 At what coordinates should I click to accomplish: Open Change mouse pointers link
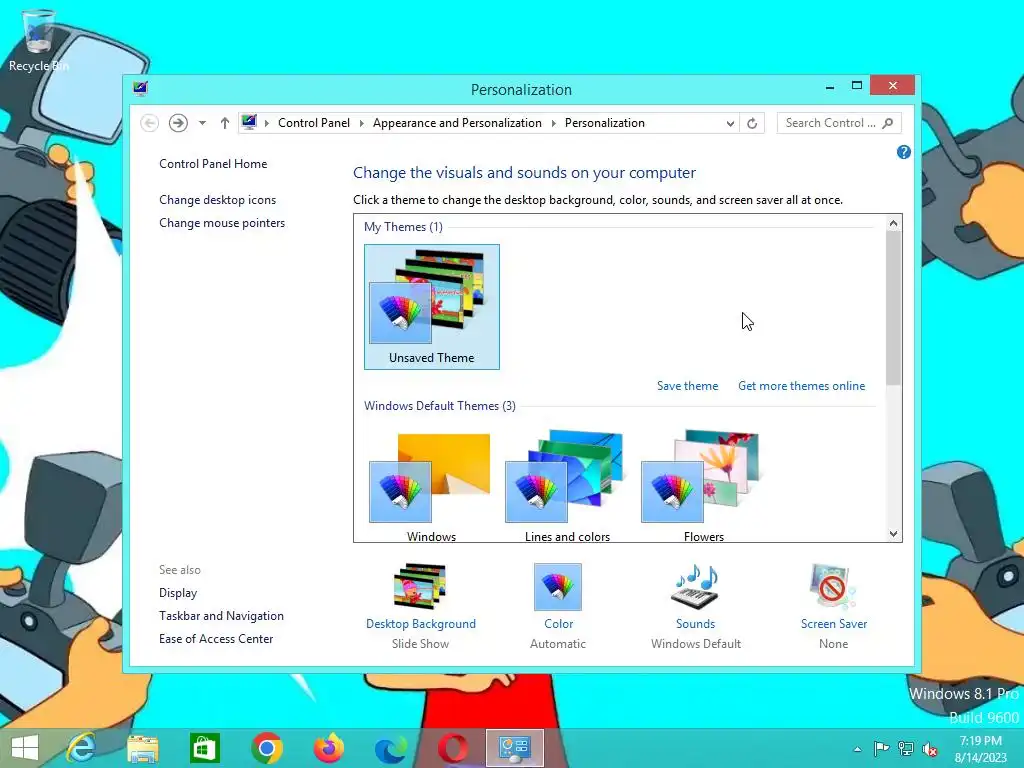click(x=222, y=223)
